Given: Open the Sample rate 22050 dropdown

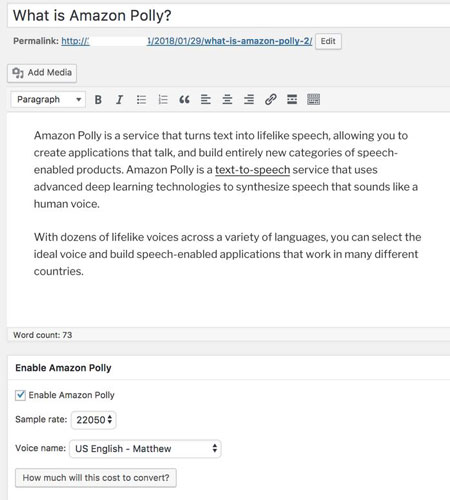Looking at the screenshot, I should point(94,420).
